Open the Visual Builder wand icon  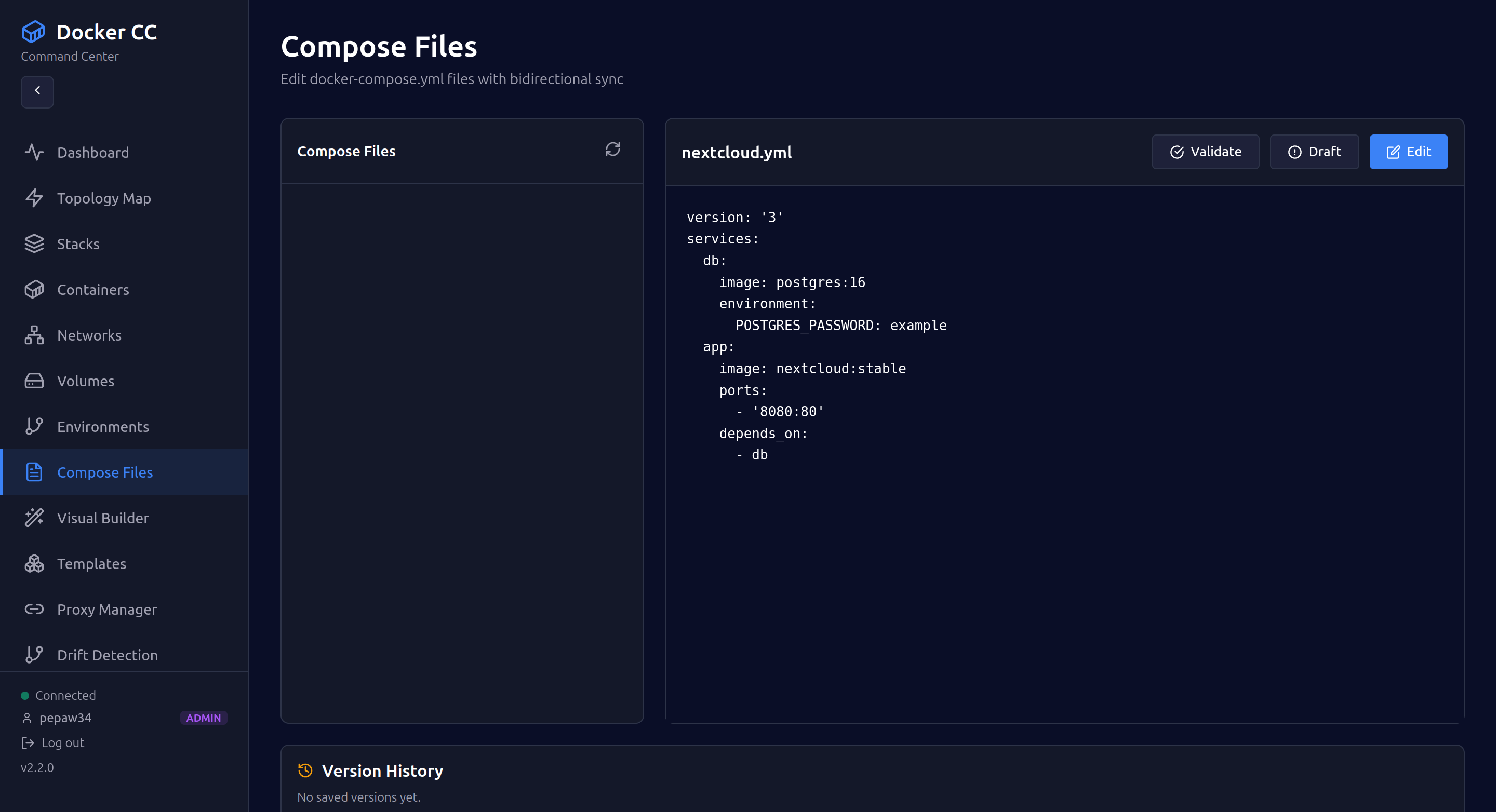[x=34, y=518]
